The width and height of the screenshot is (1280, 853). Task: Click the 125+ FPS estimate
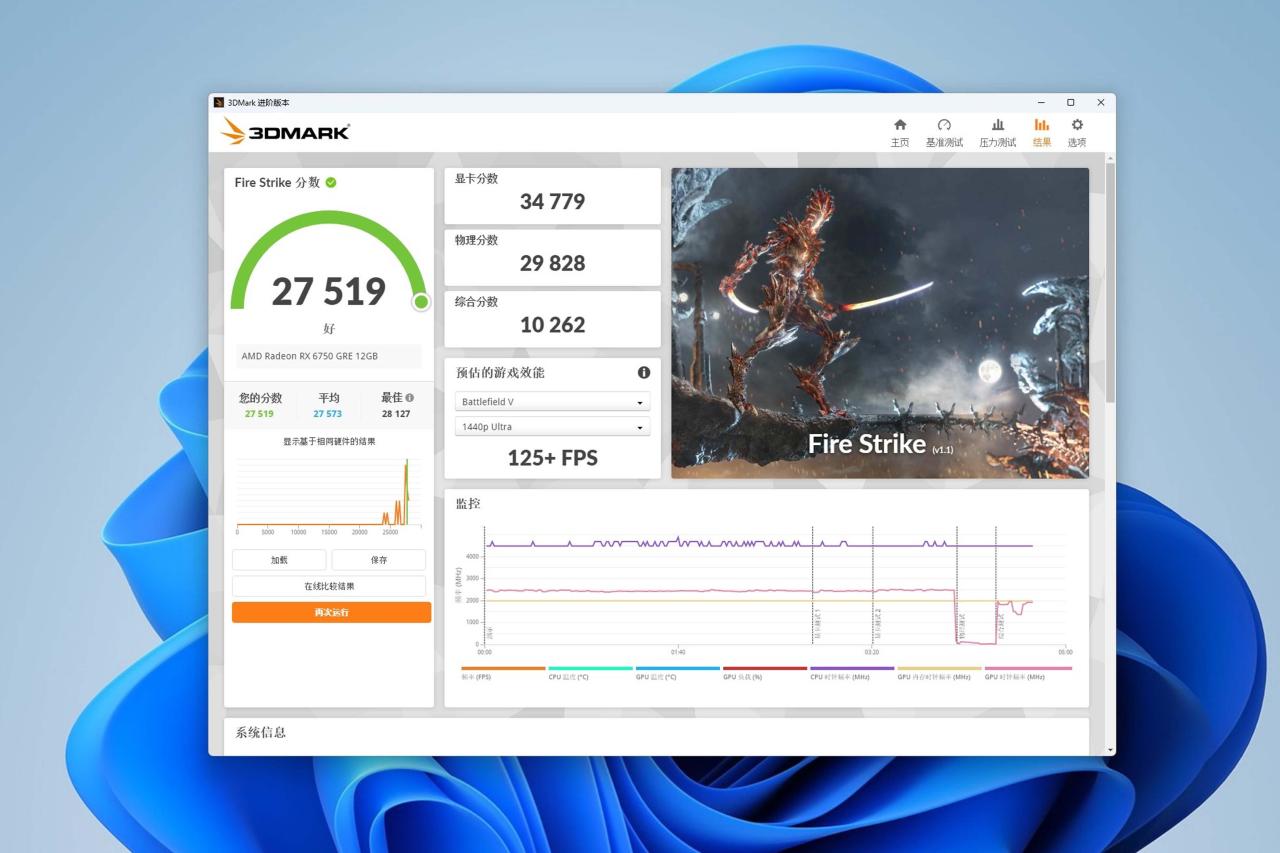coord(552,458)
